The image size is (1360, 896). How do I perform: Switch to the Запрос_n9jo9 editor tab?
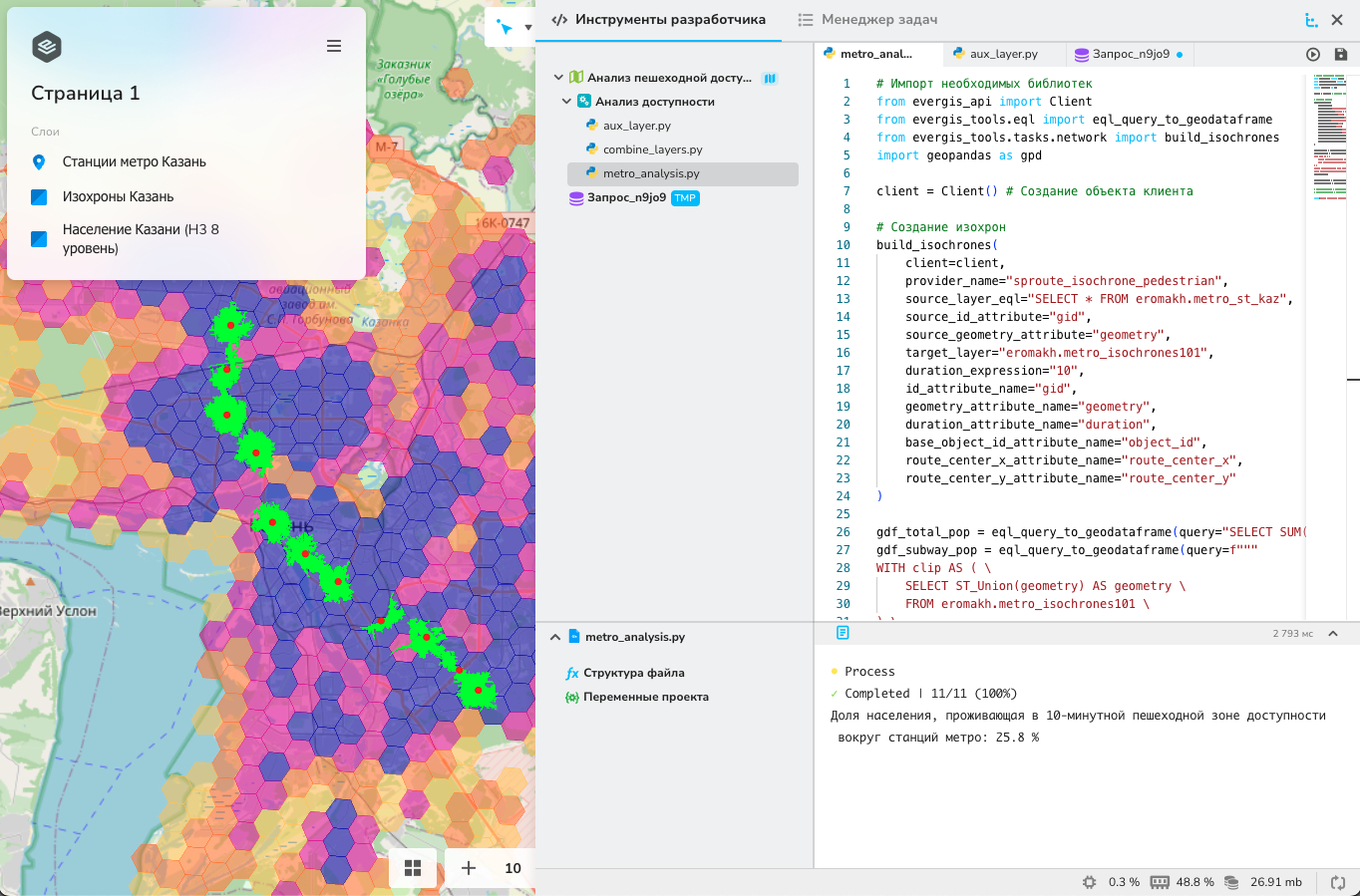click(x=1130, y=54)
